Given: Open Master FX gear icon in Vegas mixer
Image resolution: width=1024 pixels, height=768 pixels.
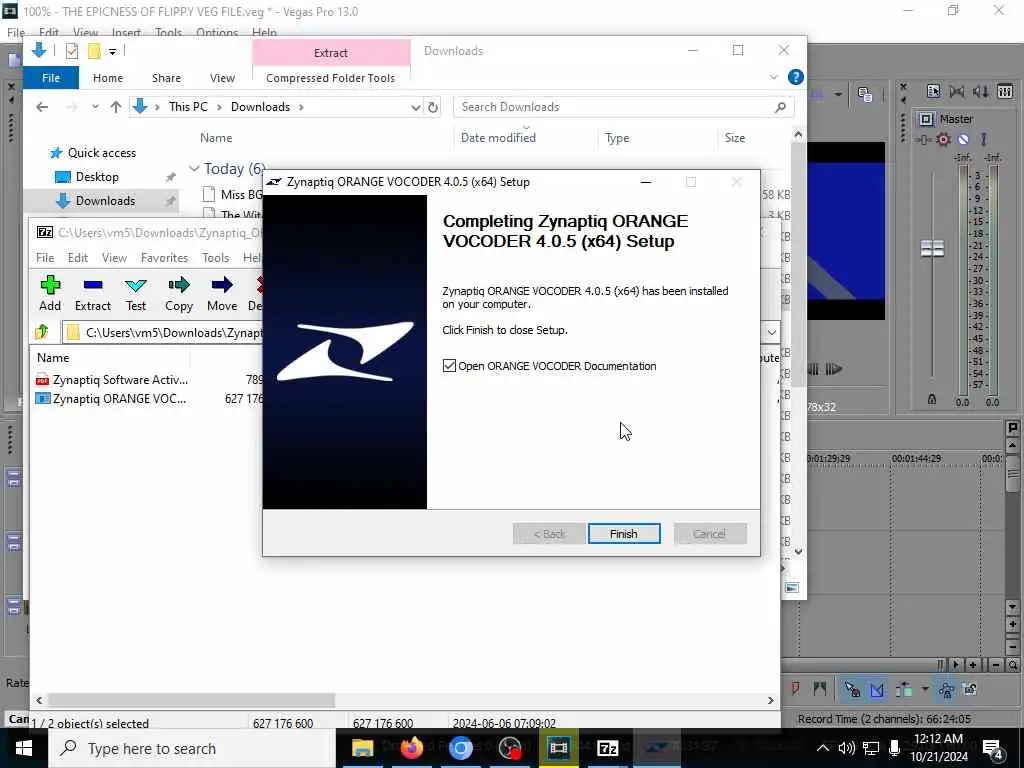Looking at the screenshot, I should tap(943, 139).
